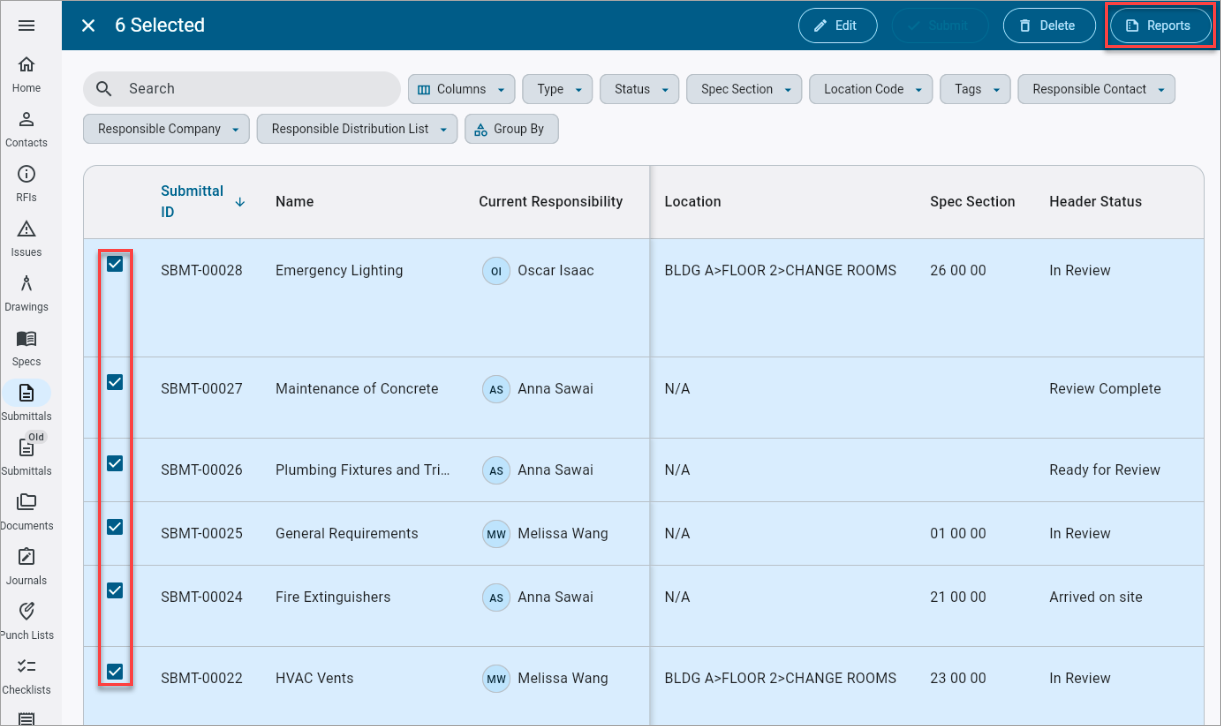Click MW avatar in SBMT-00025 row
Image resolution: width=1221 pixels, height=726 pixels.
tap(496, 534)
